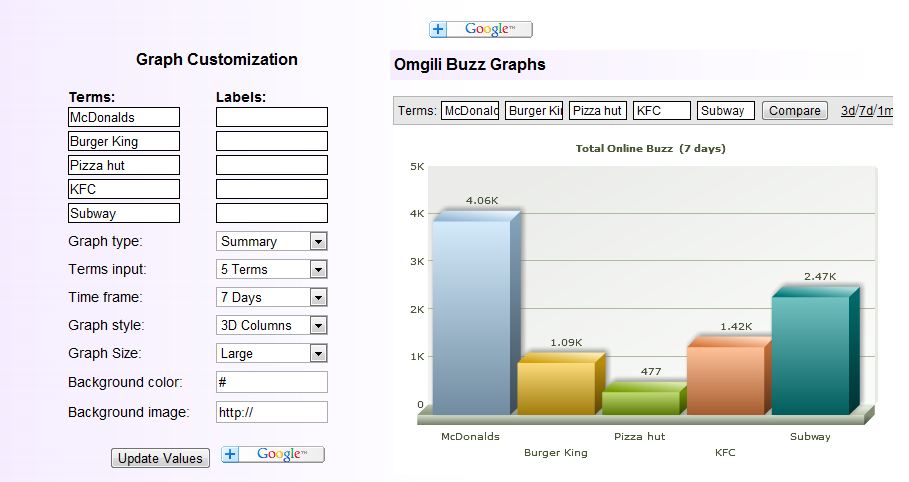Click the Subway term box in graph toolbar
909x482 pixels.
[x=725, y=111]
